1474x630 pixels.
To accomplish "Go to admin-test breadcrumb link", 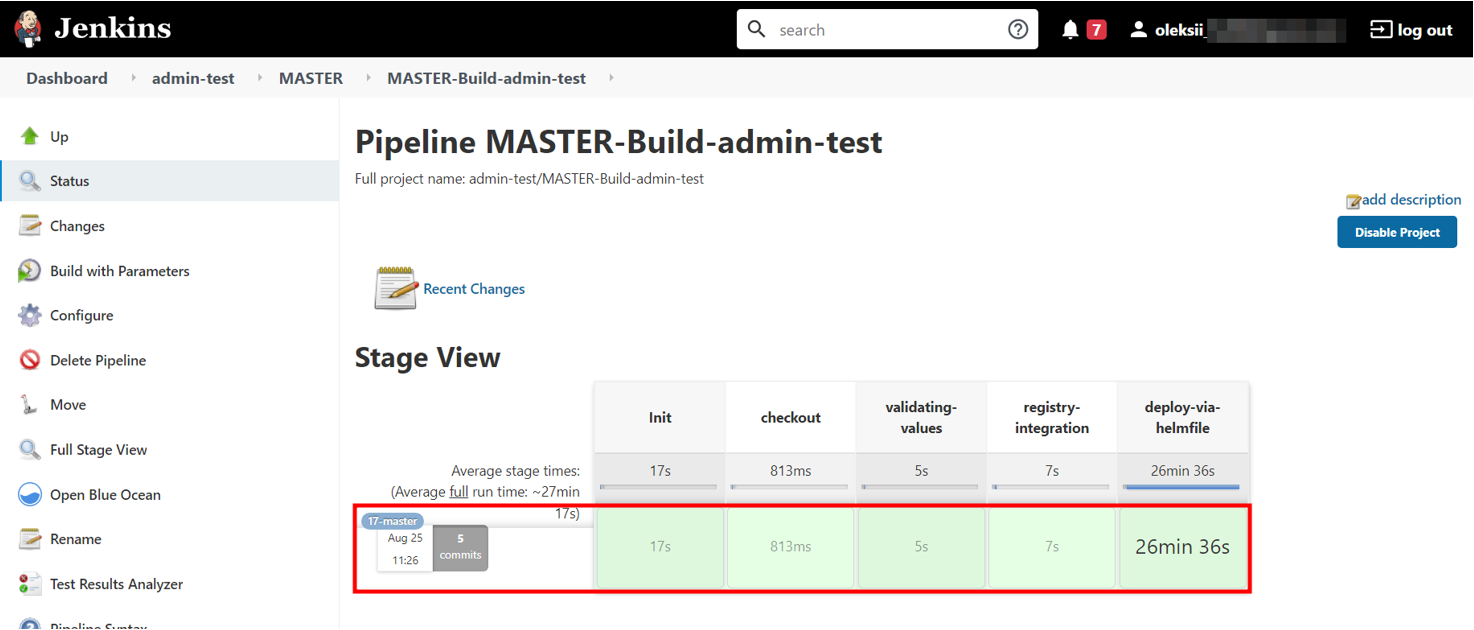I will point(193,78).
